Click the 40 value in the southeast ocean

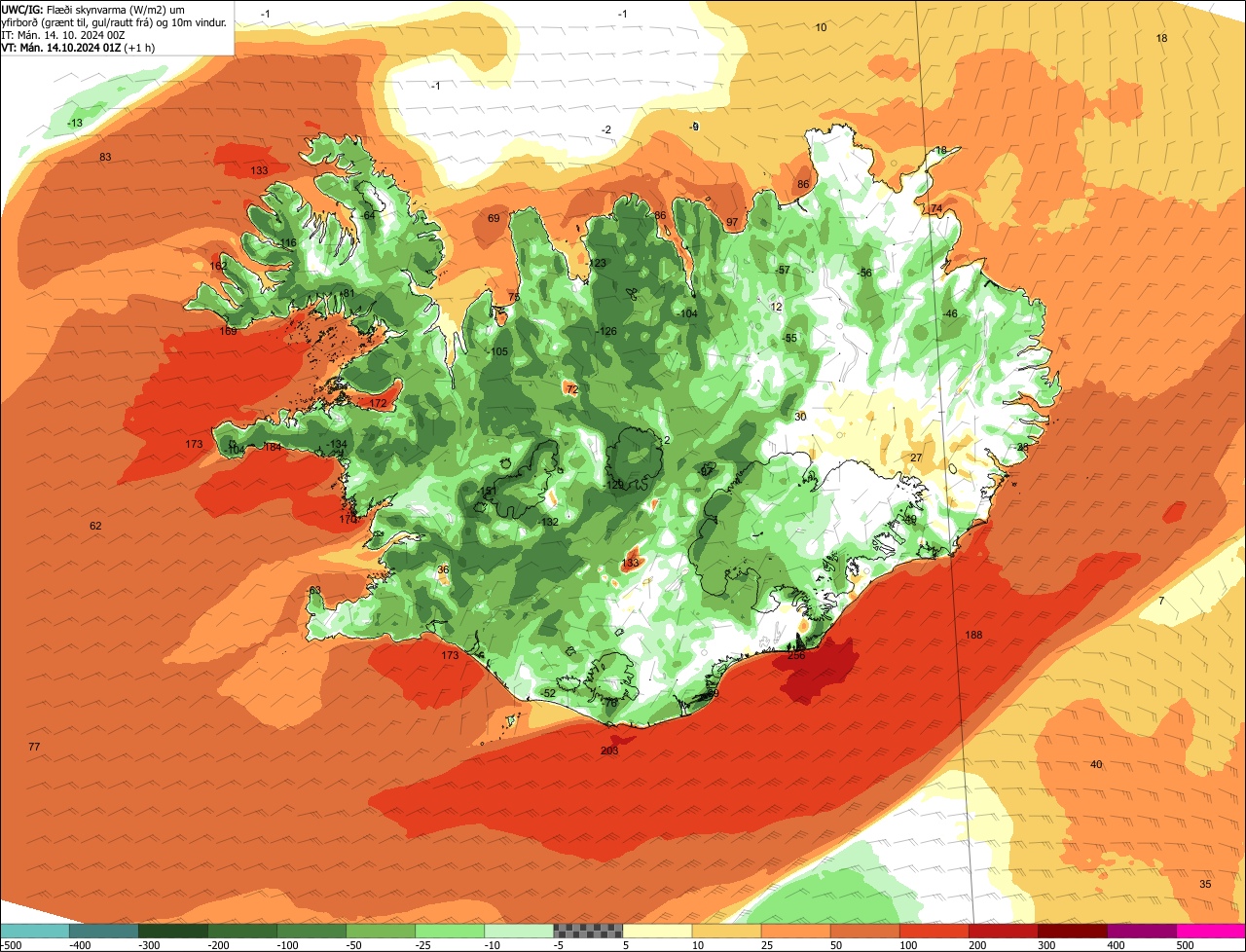(x=1096, y=764)
